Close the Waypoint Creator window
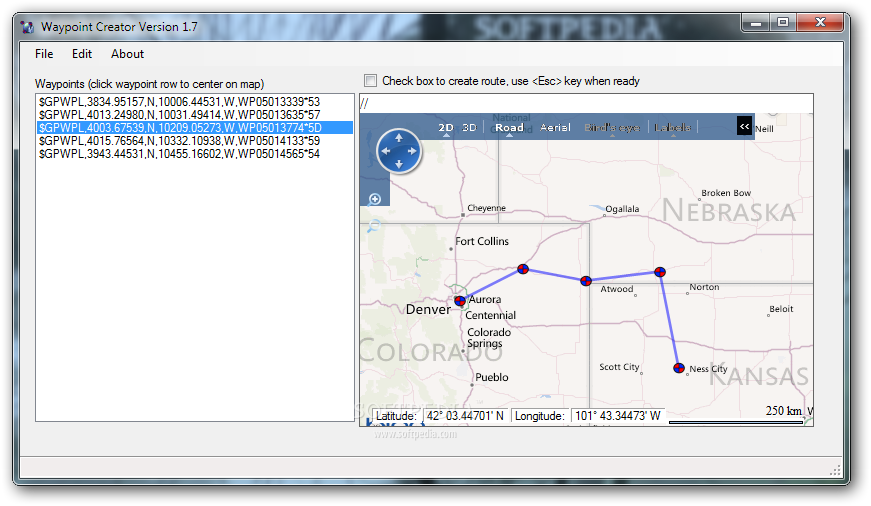The width and height of the screenshot is (871, 506). [x=820, y=23]
